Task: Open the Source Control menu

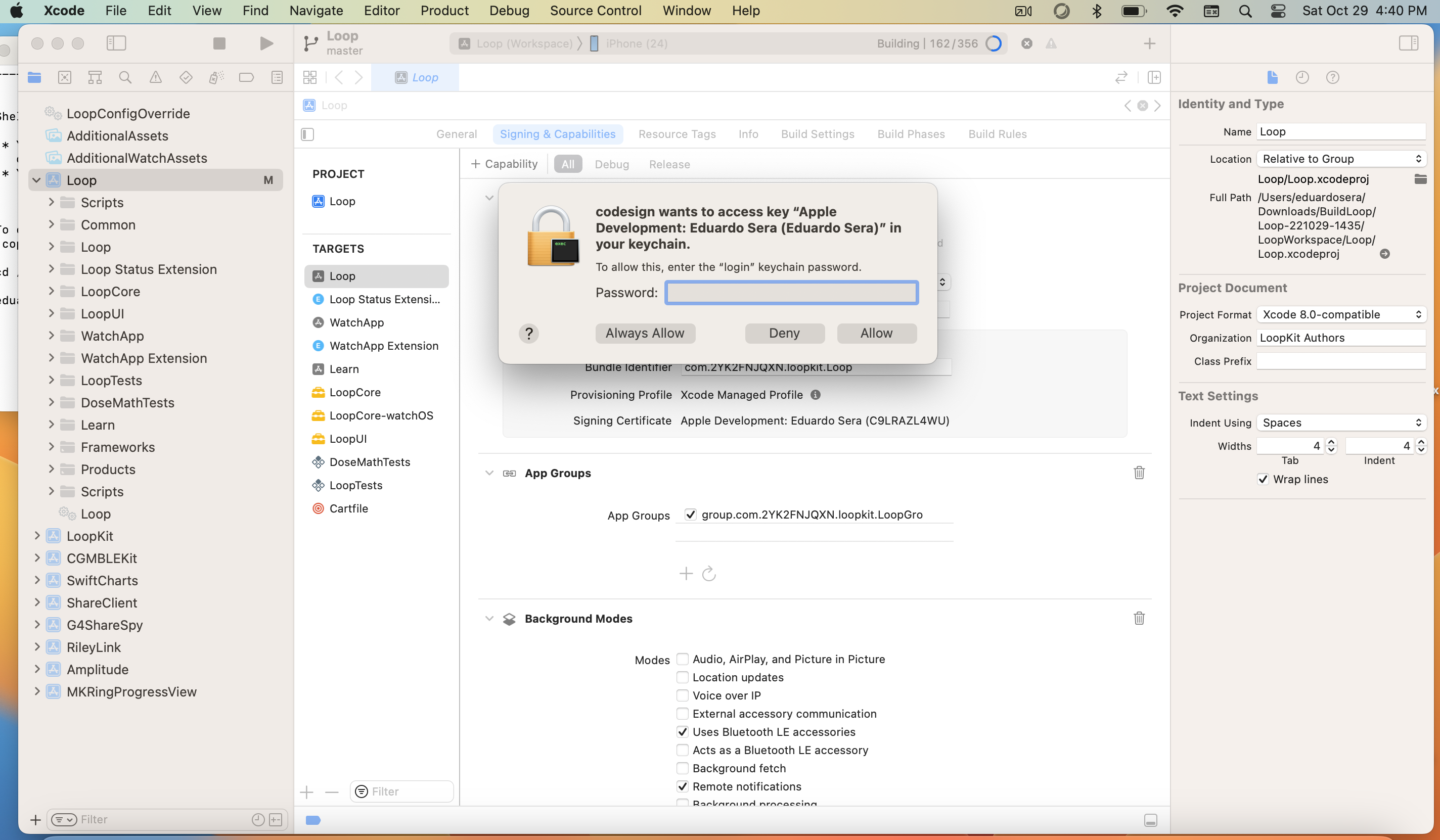Action: pos(596,10)
